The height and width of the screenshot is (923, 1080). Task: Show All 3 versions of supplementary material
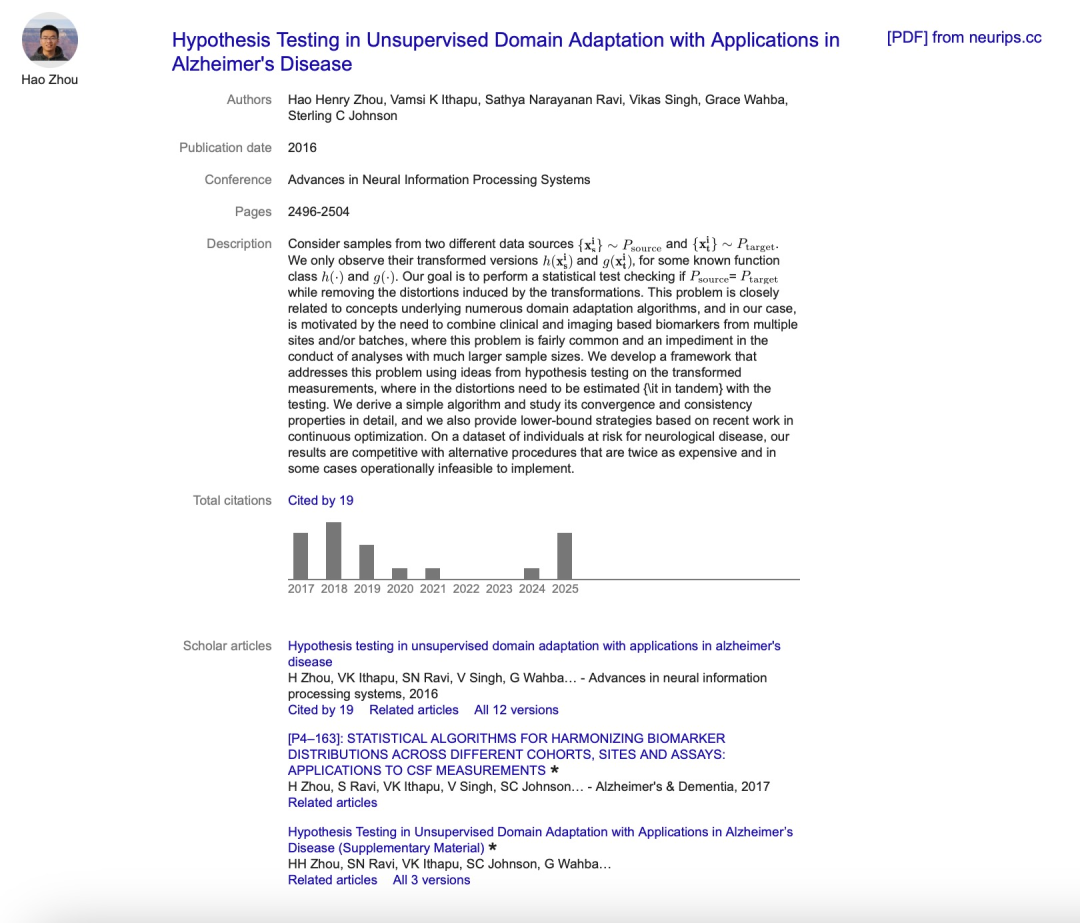point(431,880)
